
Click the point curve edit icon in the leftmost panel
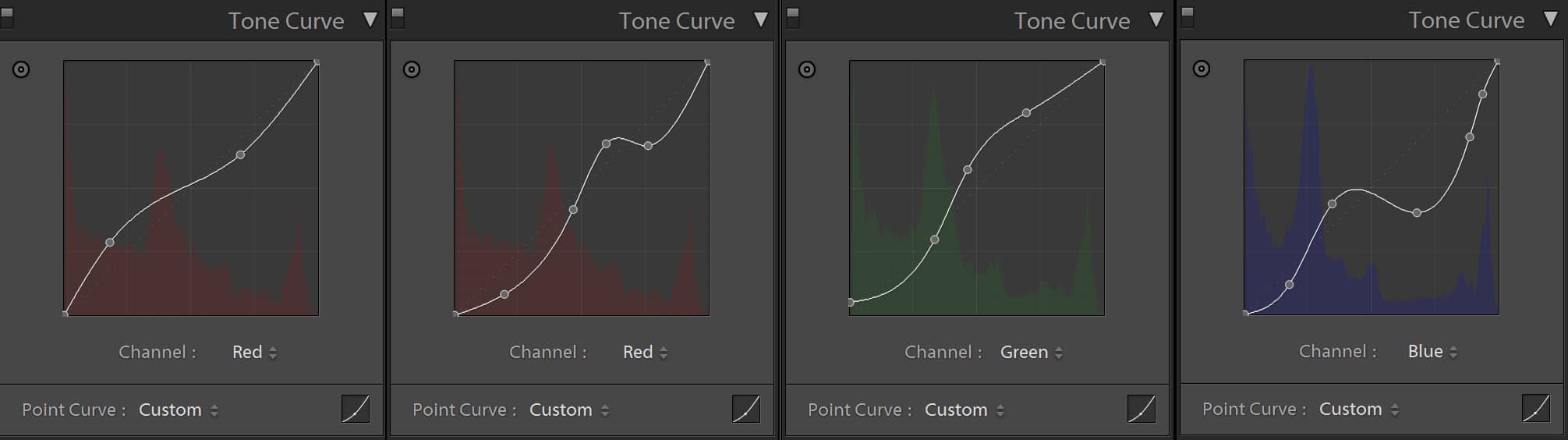click(x=356, y=409)
